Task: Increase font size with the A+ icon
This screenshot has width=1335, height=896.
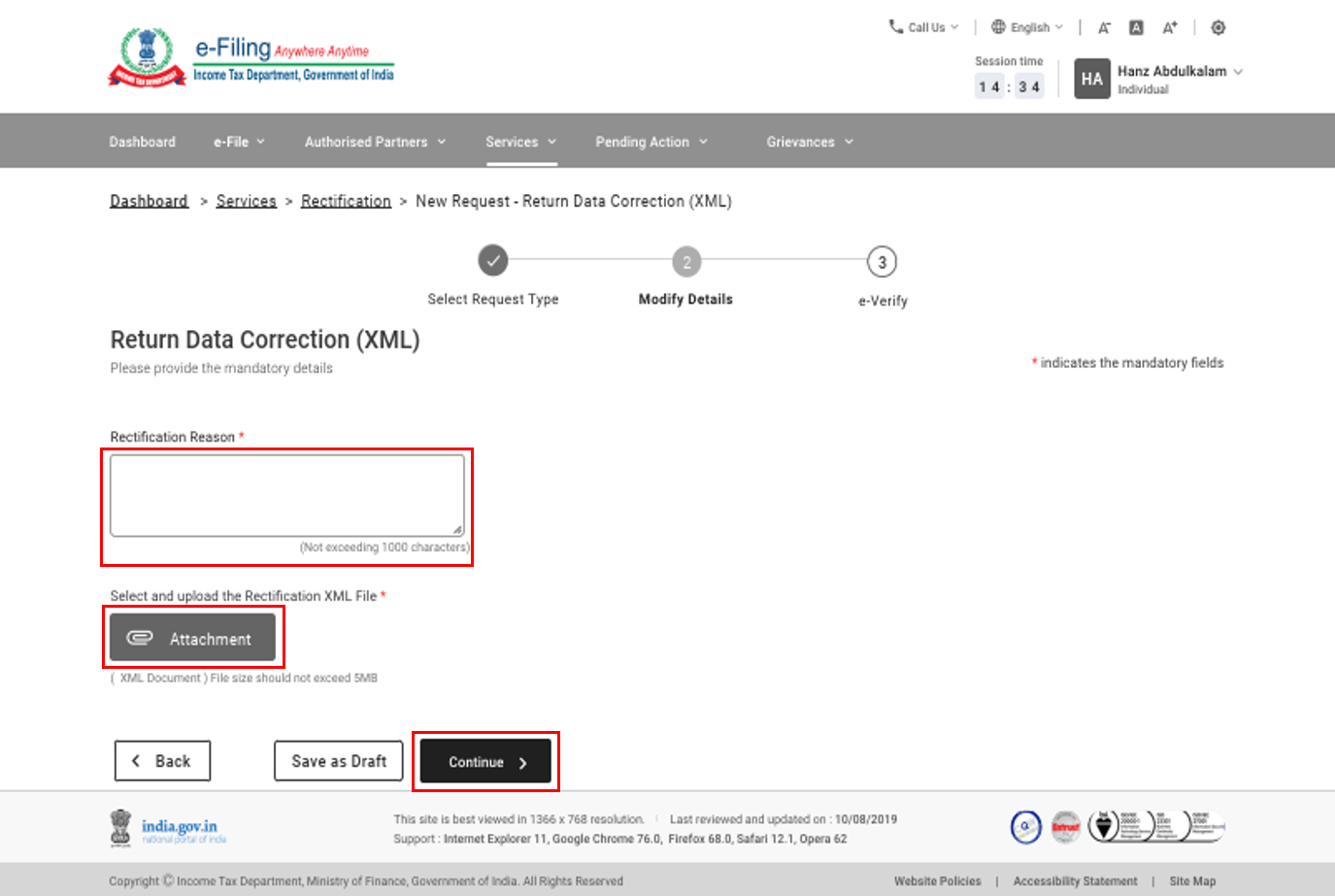Action: point(1170,28)
